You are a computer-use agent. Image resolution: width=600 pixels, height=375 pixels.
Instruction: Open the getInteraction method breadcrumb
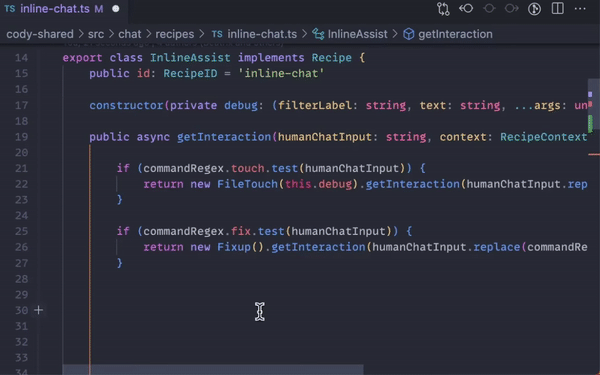[x=455, y=34]
